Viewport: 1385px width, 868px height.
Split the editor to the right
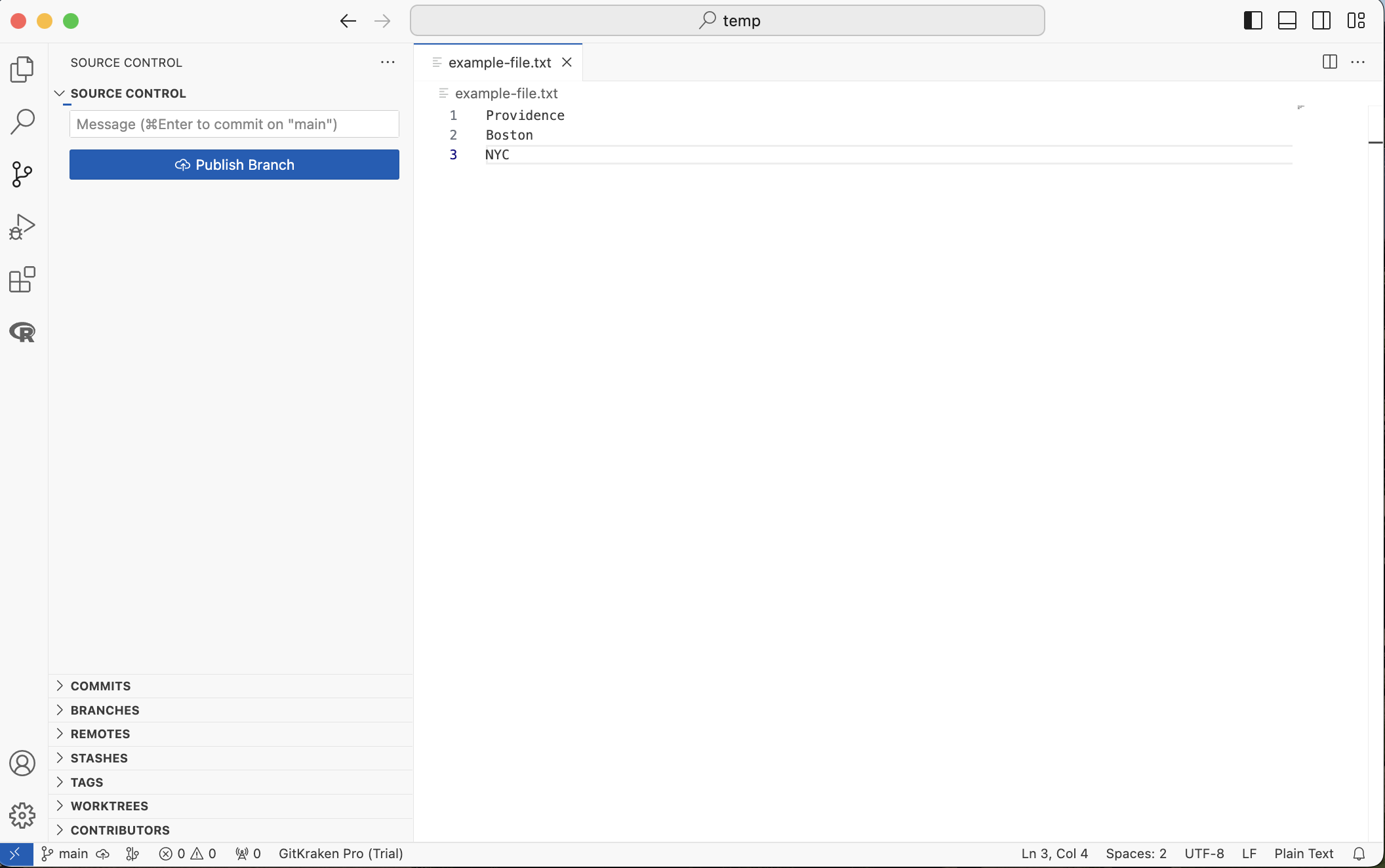click(1330, 62)
